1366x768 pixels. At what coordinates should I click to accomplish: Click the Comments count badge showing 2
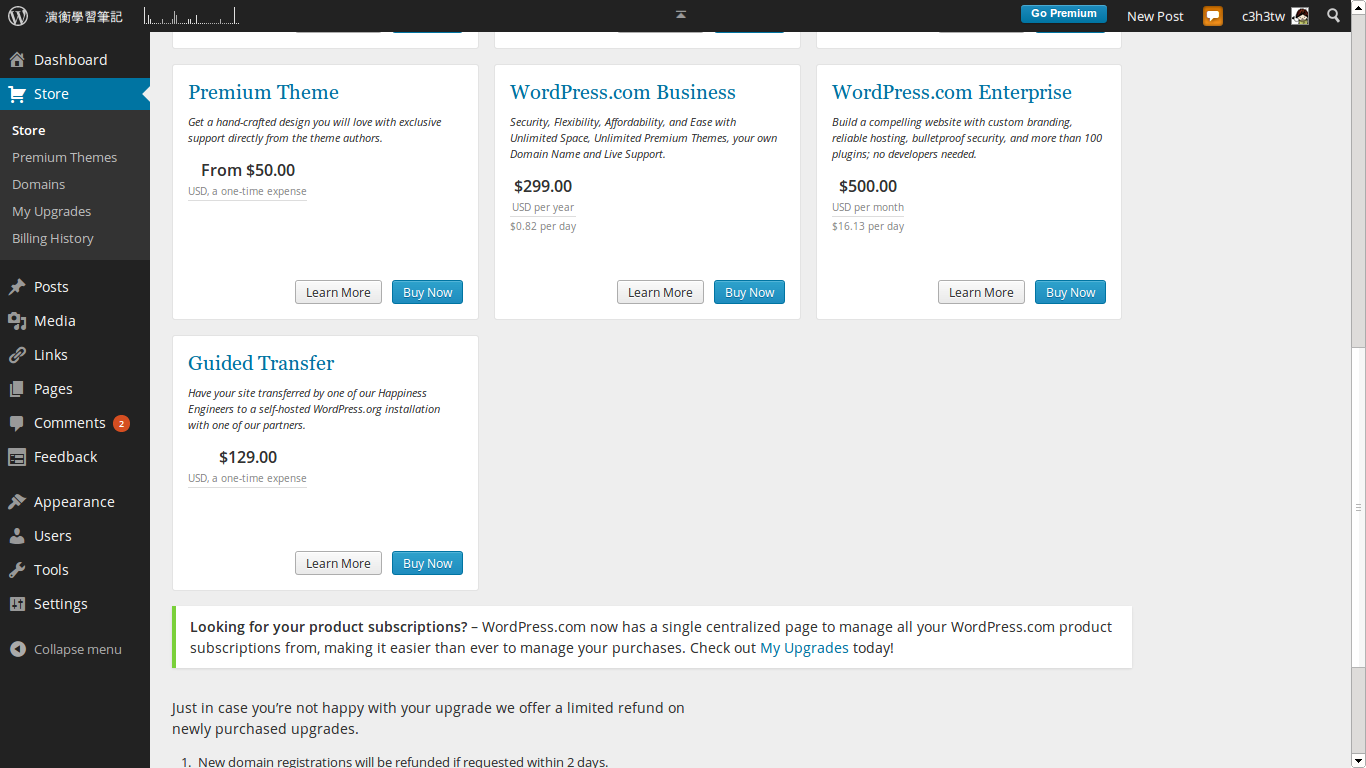(x=121, y=423)
